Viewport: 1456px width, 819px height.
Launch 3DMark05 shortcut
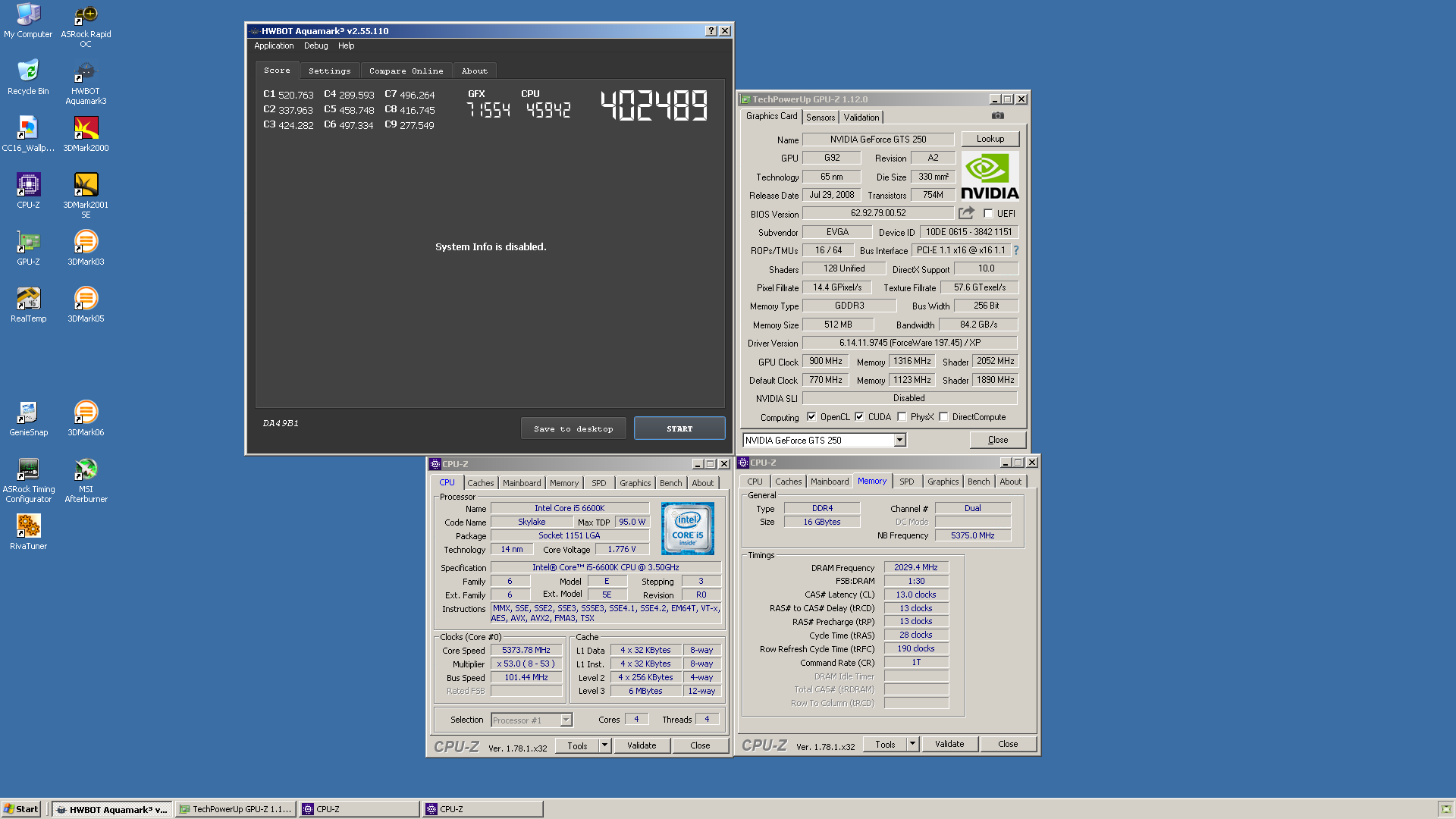pos(86,305)
